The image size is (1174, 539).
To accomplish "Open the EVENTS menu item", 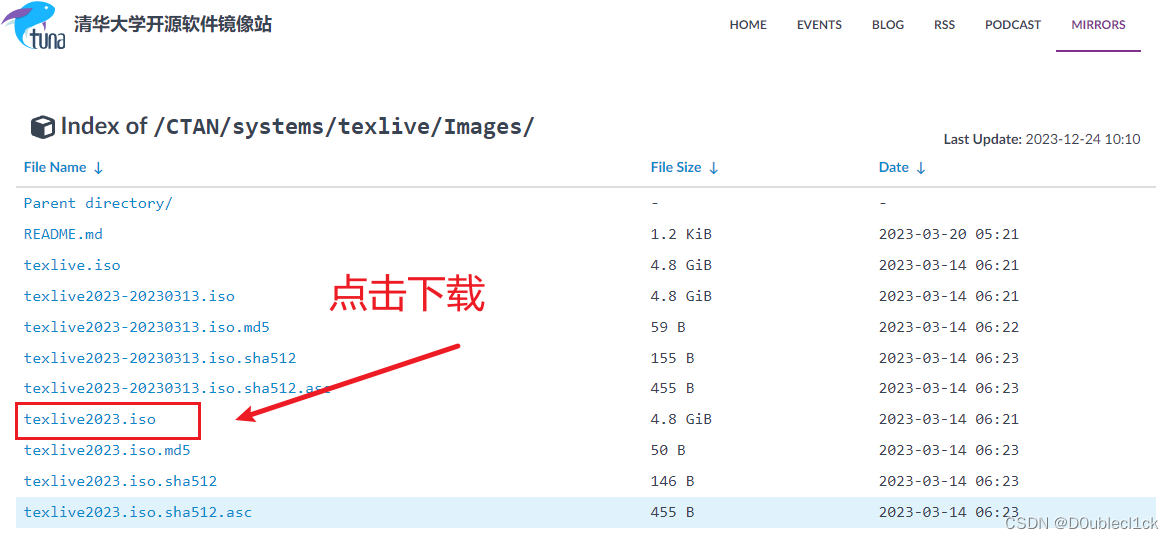I will (819, 25).
